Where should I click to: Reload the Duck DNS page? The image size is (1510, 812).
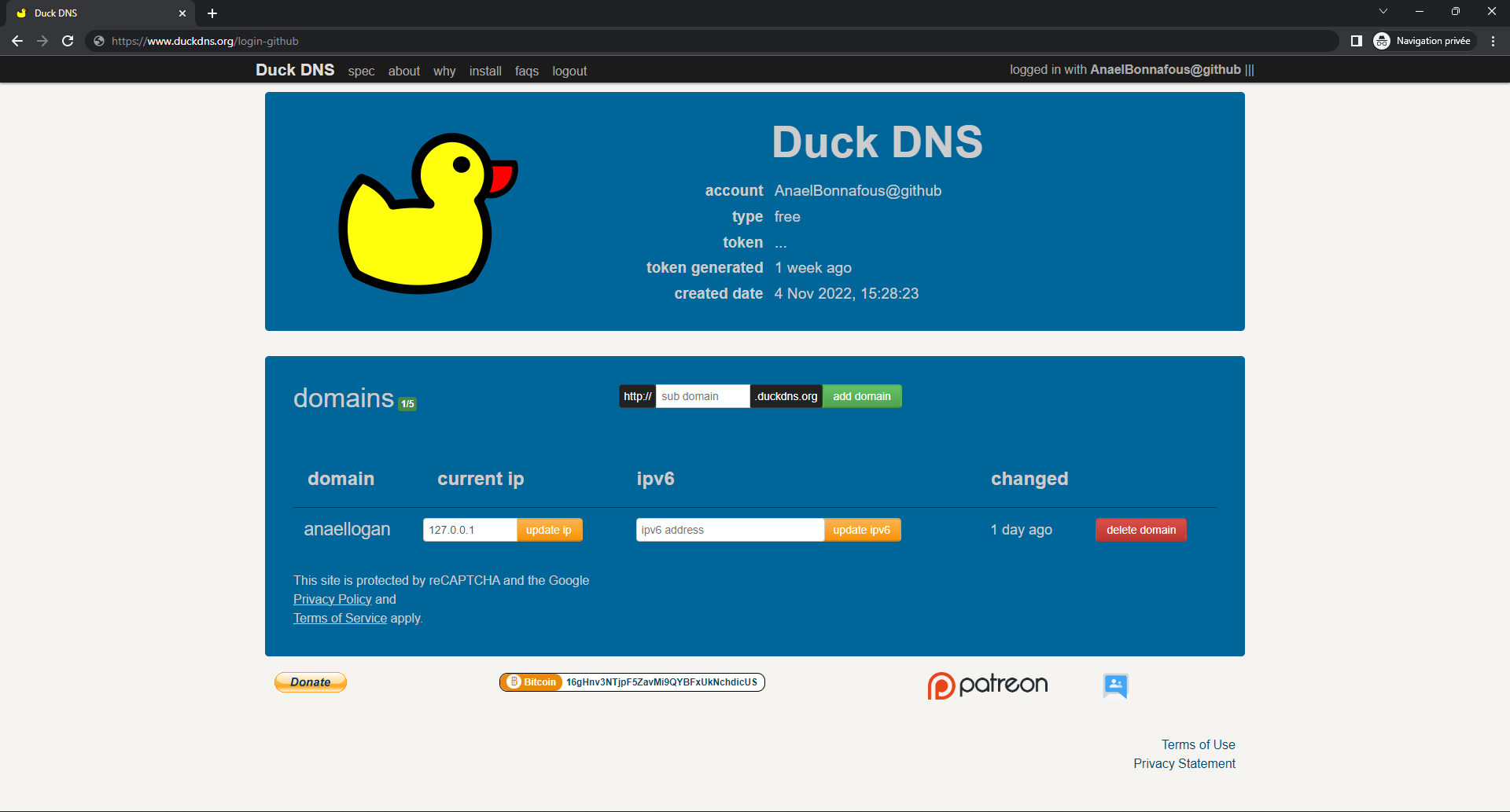[68, 41]
